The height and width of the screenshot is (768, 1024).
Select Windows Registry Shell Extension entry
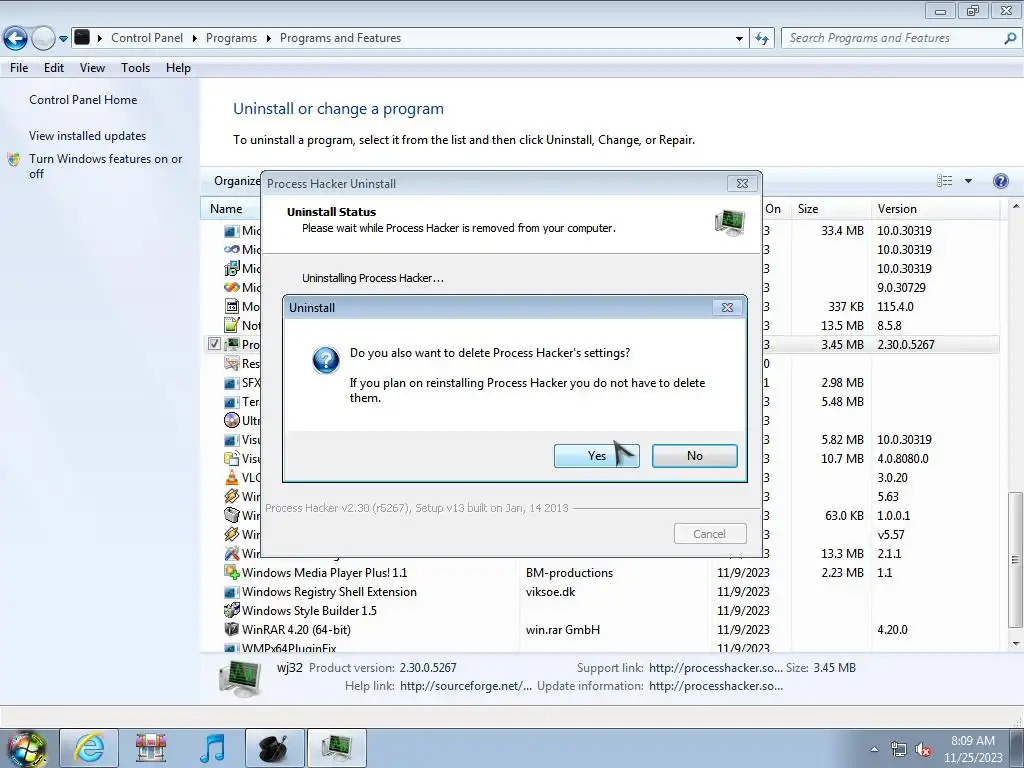pos(329,592)
